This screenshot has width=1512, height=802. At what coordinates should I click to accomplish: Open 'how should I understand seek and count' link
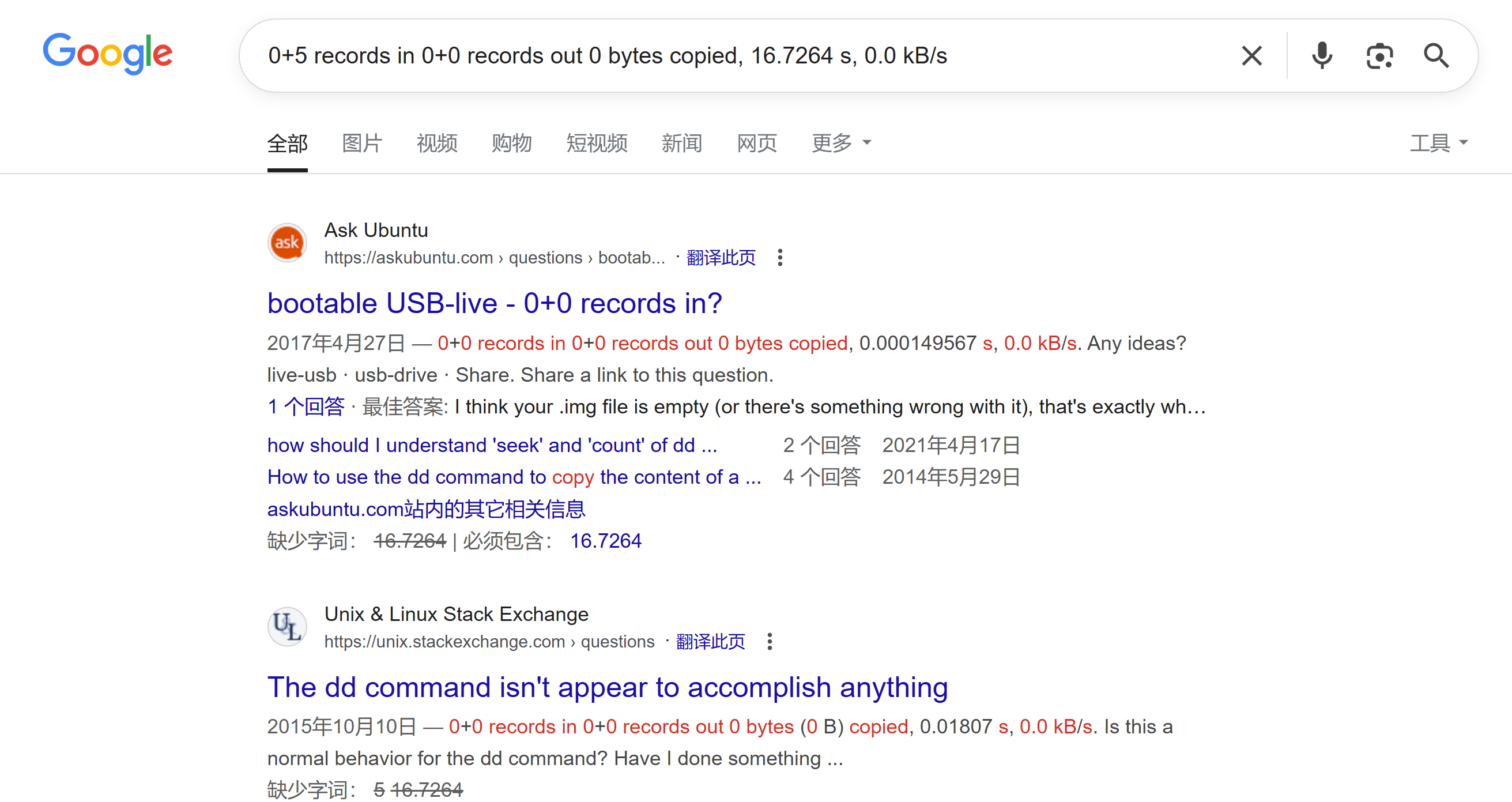coord(492,445)
